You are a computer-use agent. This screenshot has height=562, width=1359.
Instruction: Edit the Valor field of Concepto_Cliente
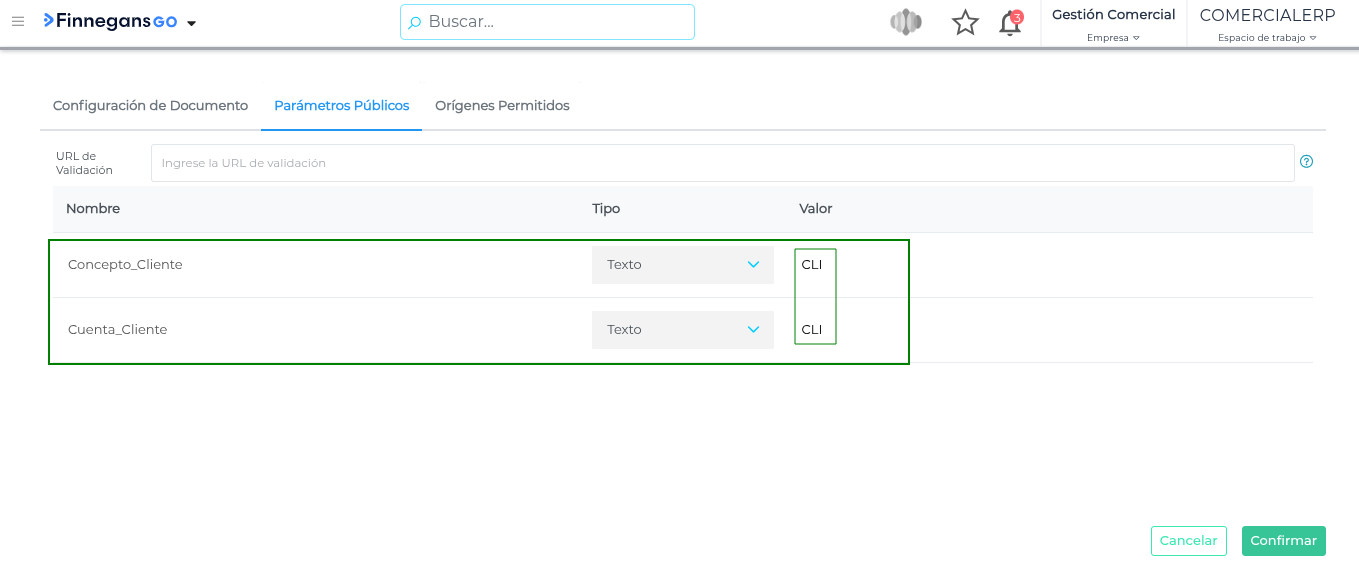pyautogui.click(x=814, y=265)
